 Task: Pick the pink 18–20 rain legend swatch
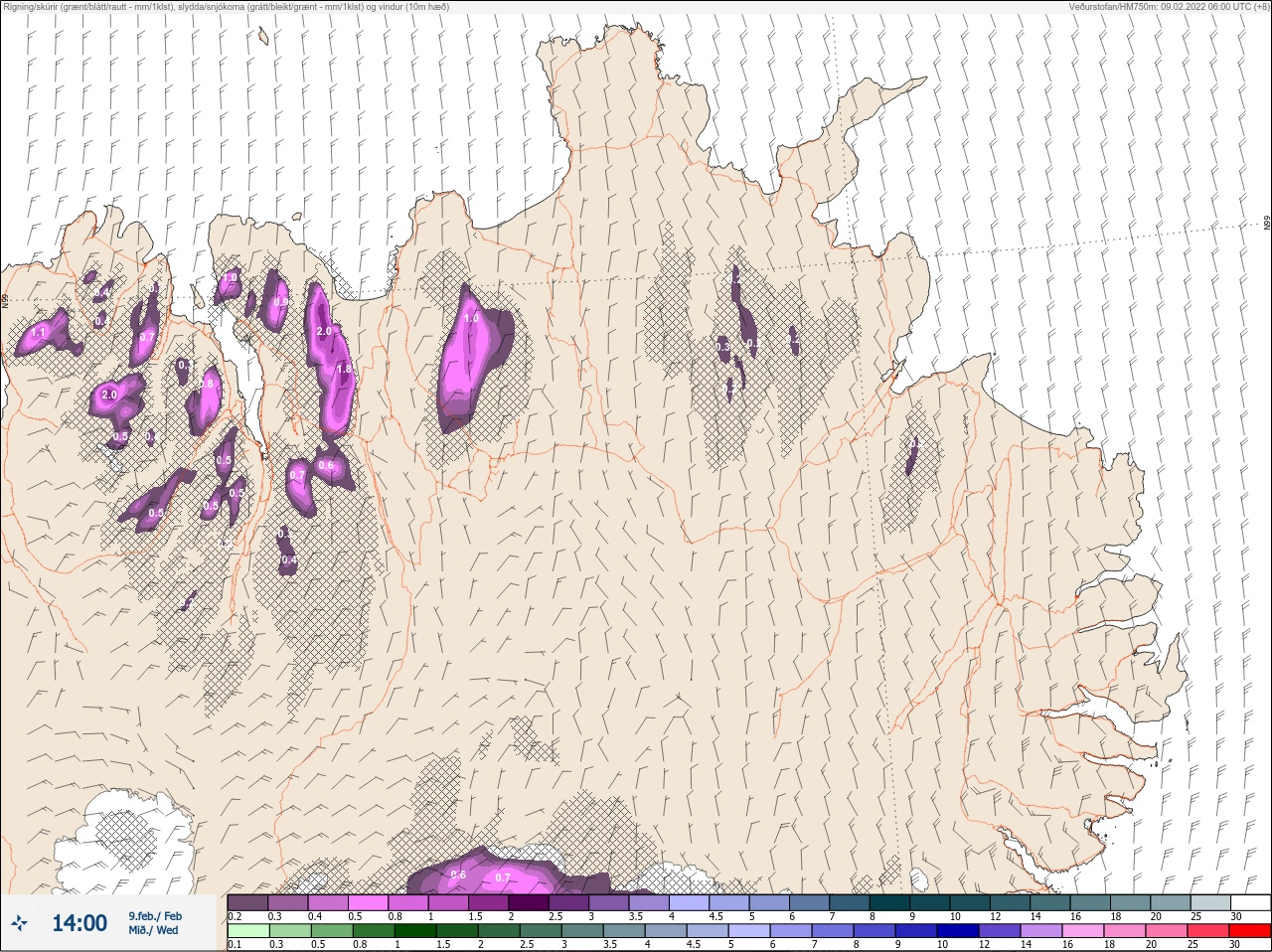click(1125, 931)
